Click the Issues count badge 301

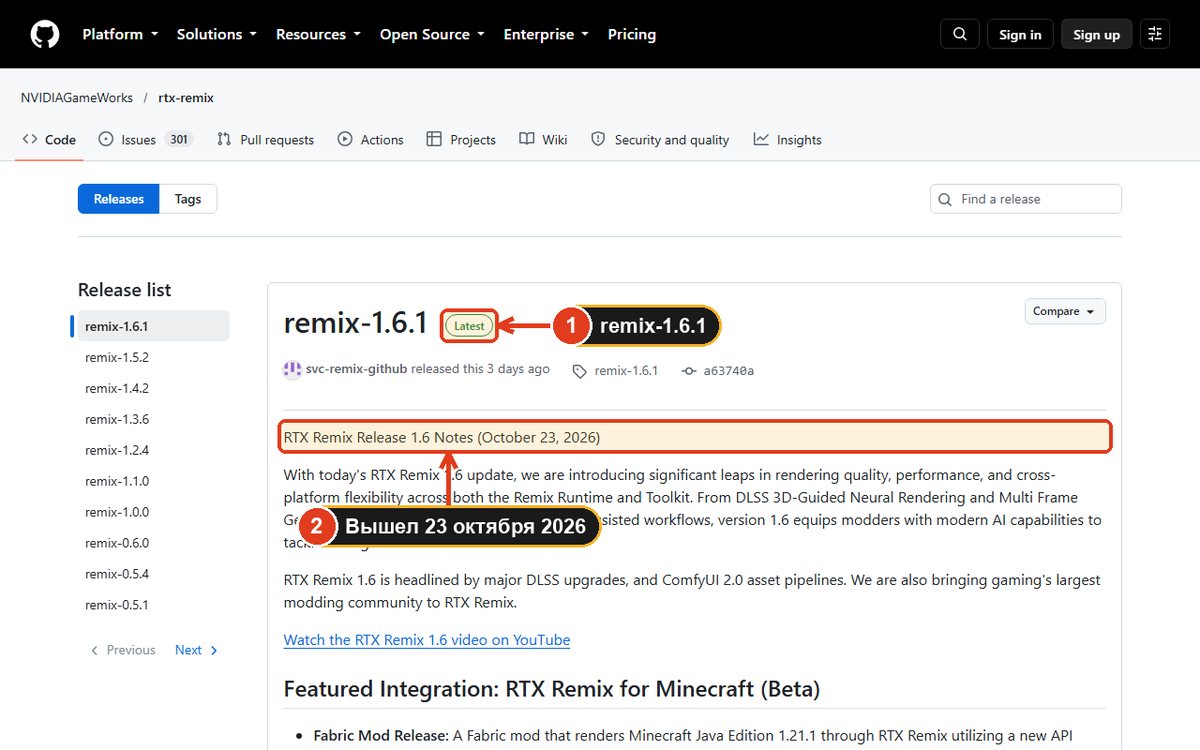tap(179, 140)
